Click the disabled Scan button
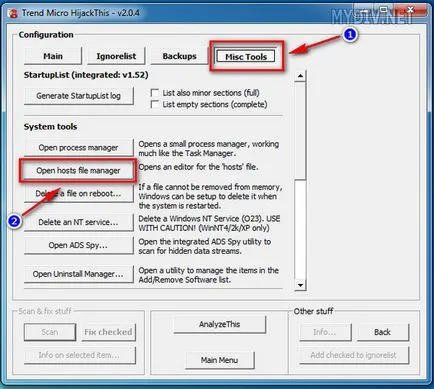 (50, 332)
